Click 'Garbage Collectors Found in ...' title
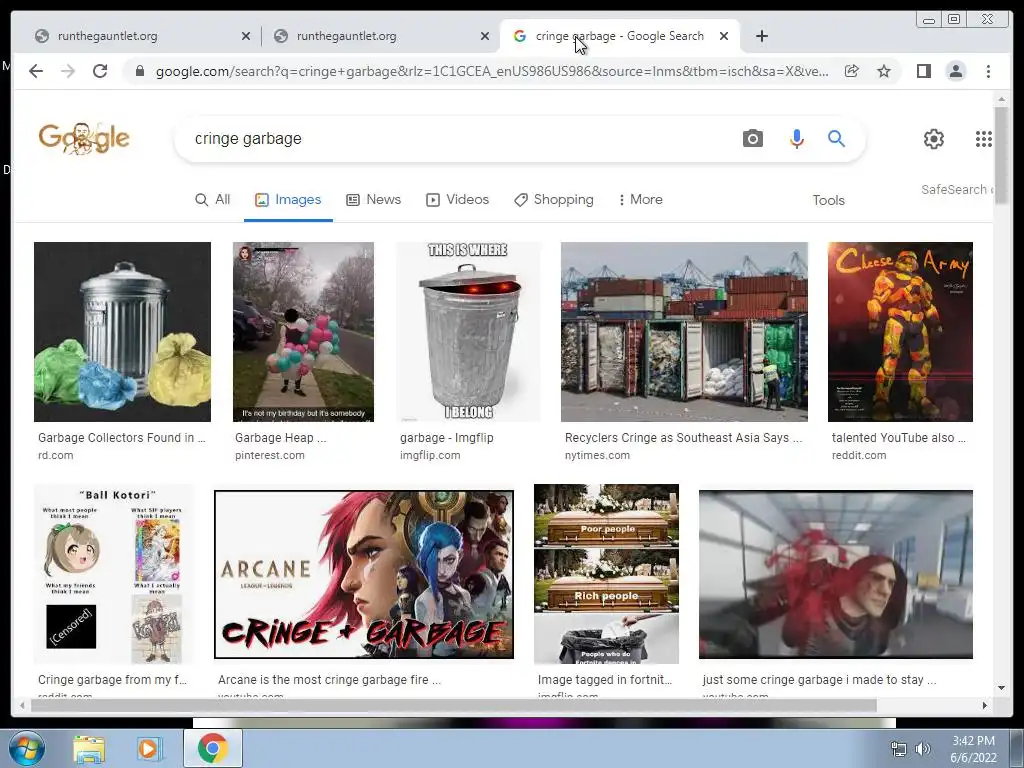The image size is (1024, 768). coord(121,438)
